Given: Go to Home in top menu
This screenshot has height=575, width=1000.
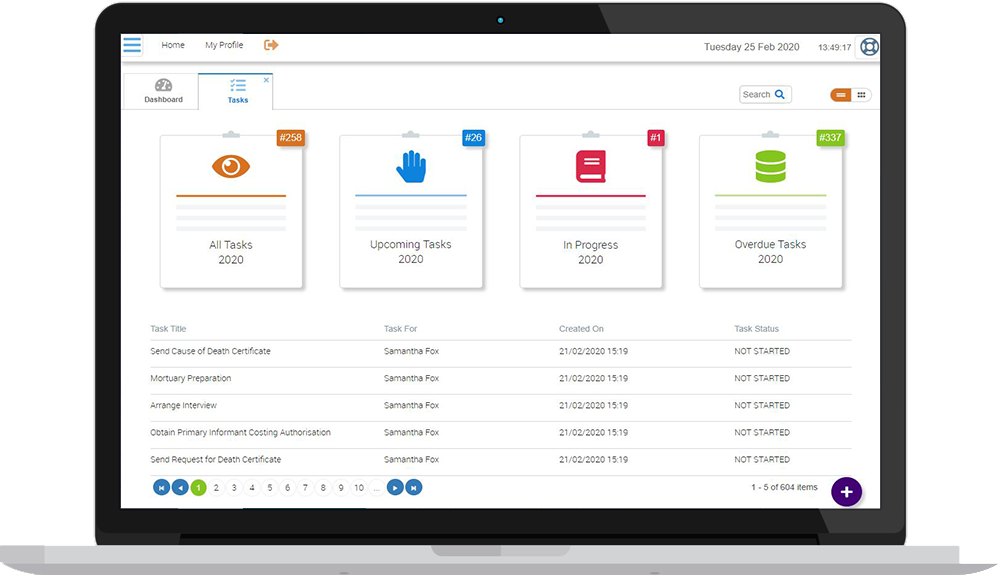Looking at the screenshot, I should [x=173, y=45].
